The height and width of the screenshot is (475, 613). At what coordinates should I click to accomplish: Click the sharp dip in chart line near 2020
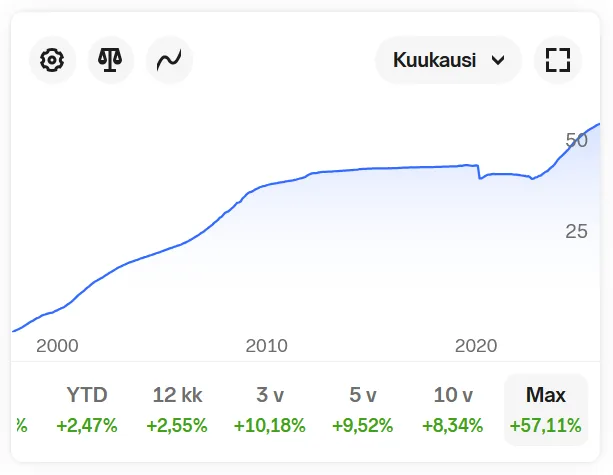[480, 178]
